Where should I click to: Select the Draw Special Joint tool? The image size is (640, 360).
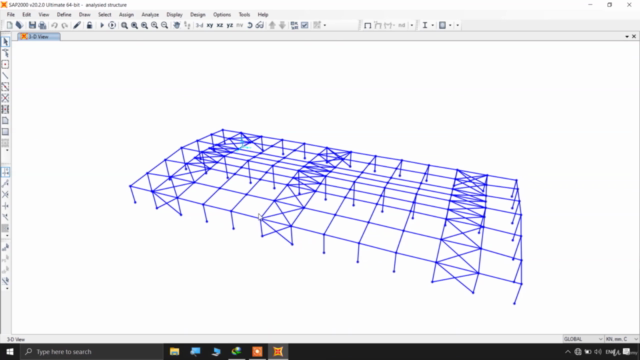(x=5, y=64)
